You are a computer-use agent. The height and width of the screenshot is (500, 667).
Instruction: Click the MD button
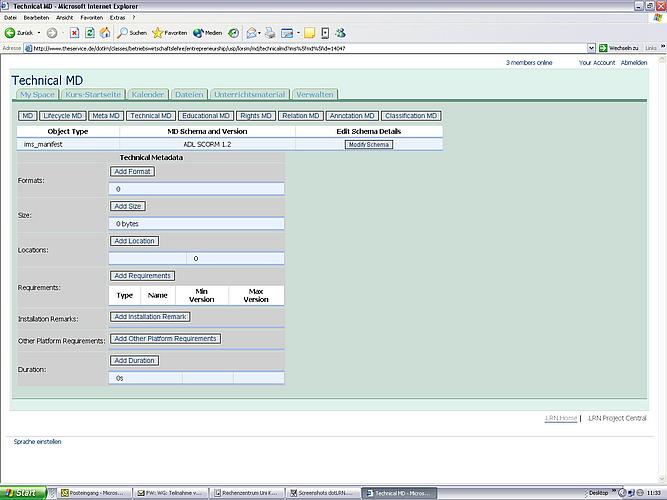tap(28, 116)
